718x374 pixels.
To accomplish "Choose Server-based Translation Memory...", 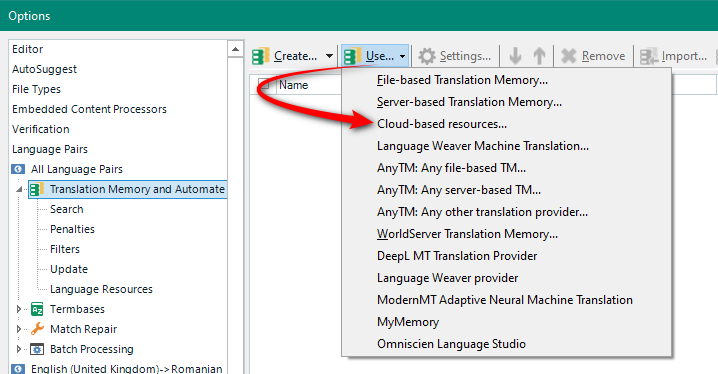I will tap(469, 102).
